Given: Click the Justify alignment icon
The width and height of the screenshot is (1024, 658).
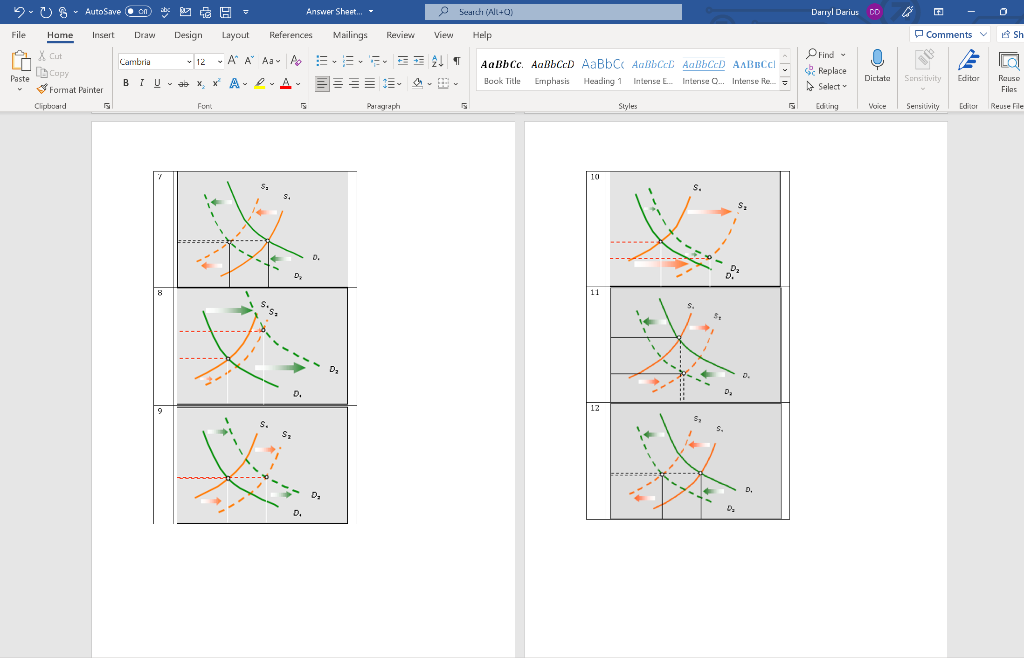Looking at the screenshot, I should (x=370, y=83).
